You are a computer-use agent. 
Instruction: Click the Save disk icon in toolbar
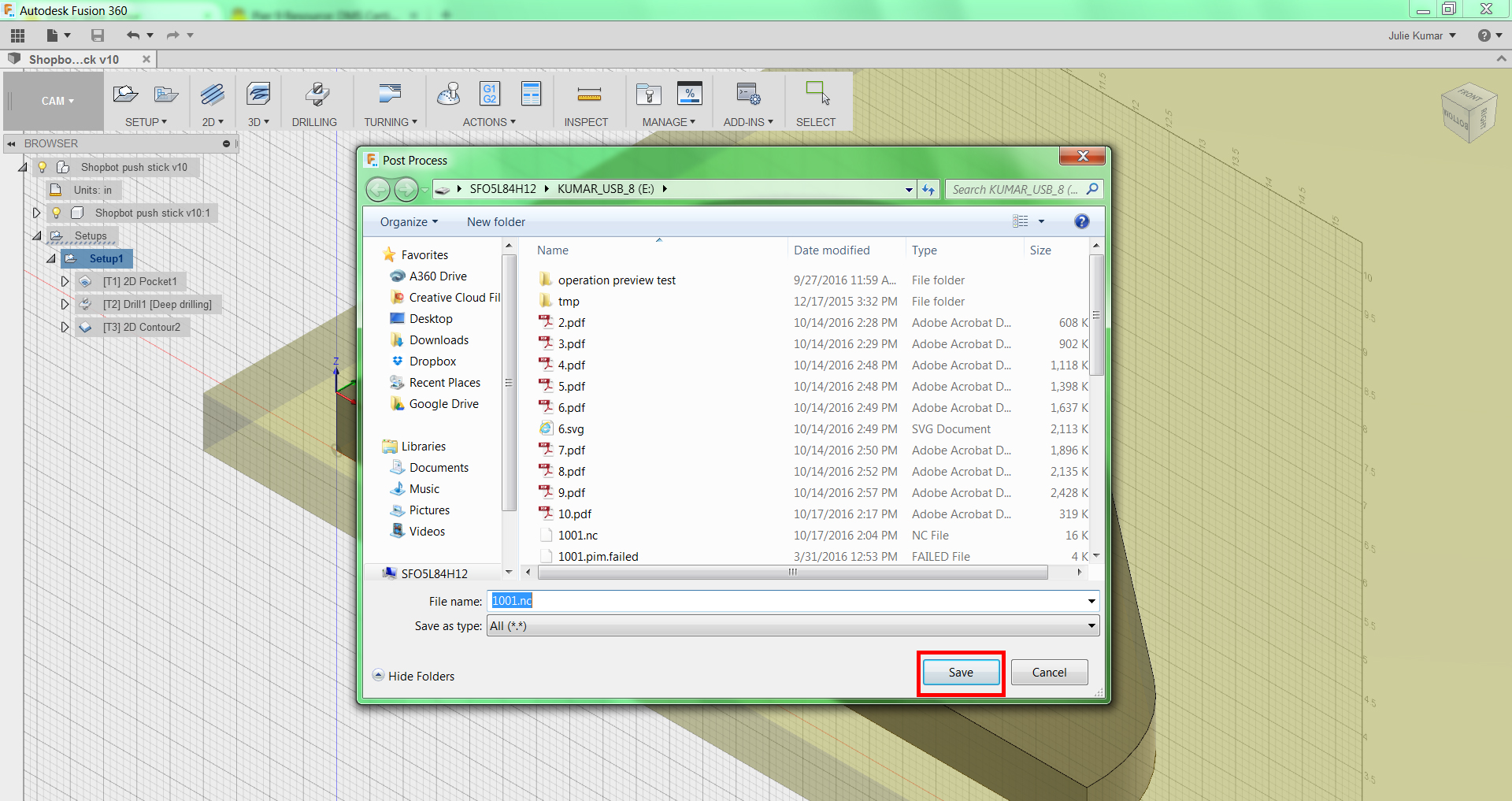[x=98, y=35]
